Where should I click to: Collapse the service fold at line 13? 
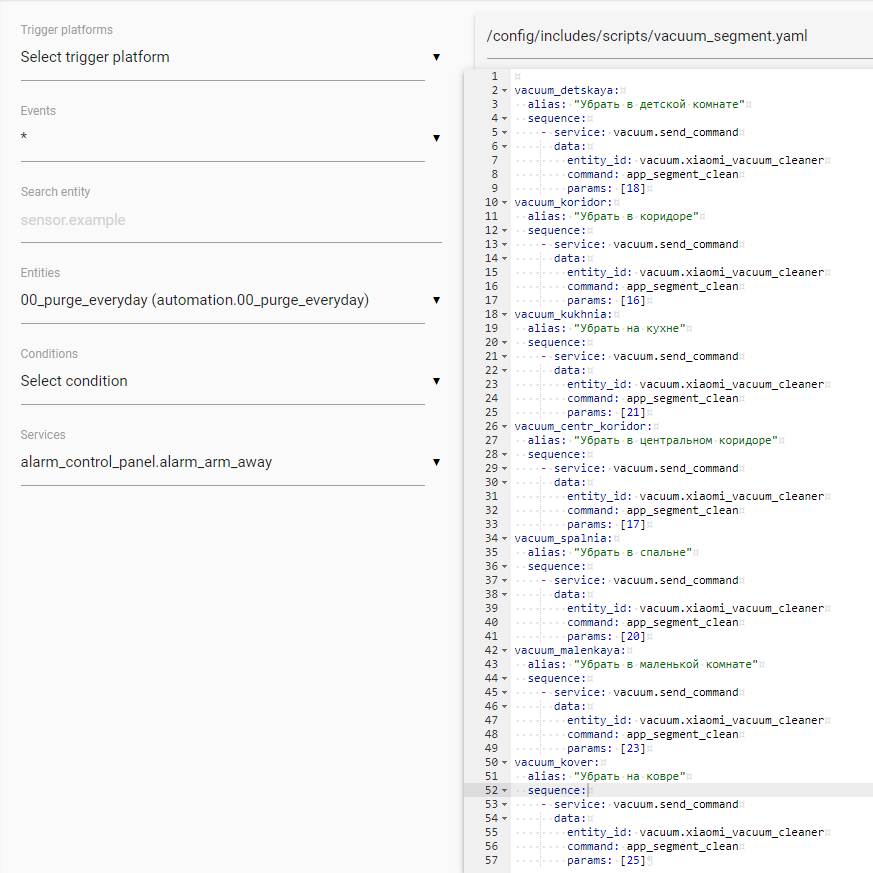coord(504,244)
